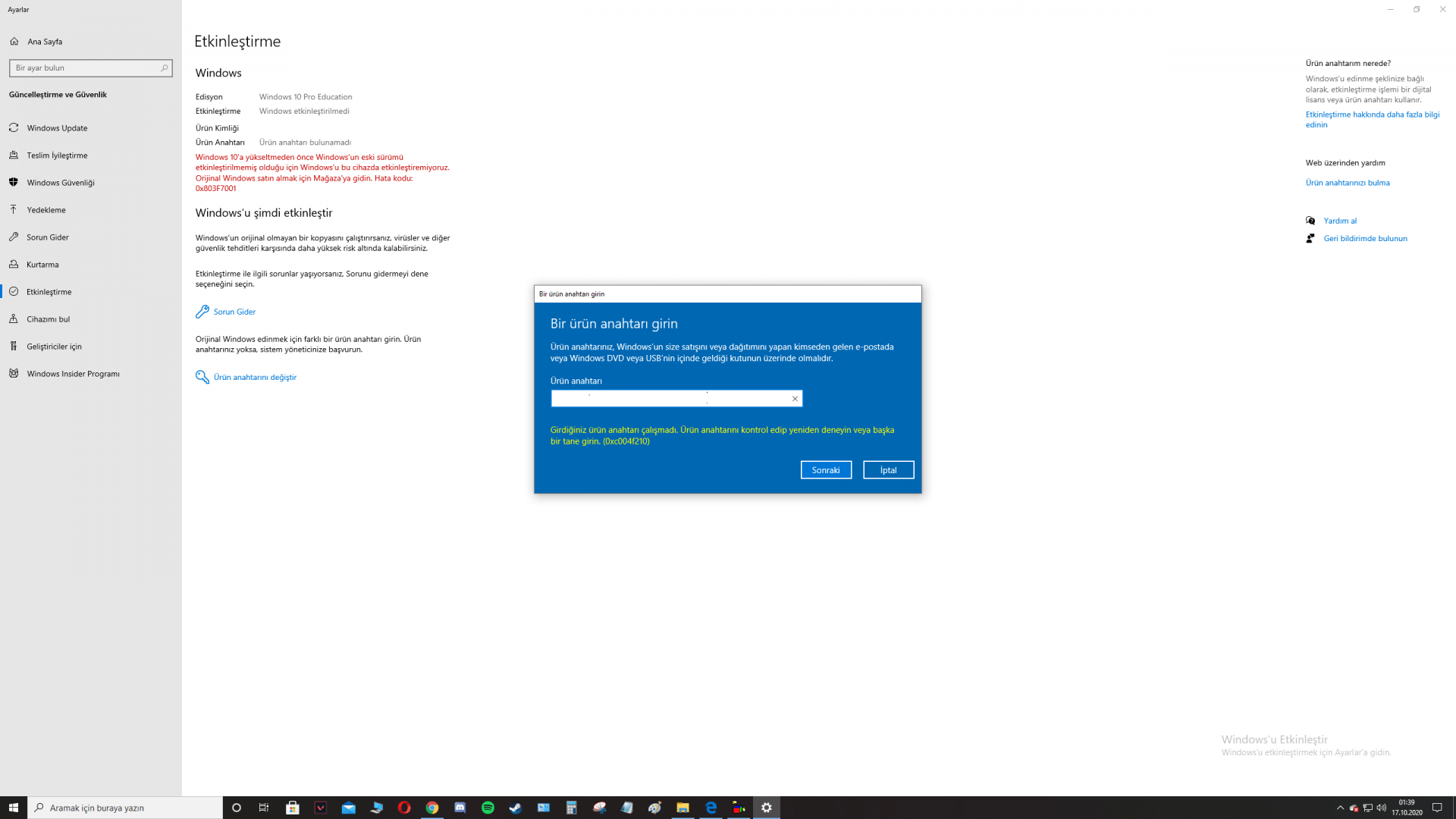Click the Windows Update sidebar icon
1456x819 pixels.
(14, 127)
